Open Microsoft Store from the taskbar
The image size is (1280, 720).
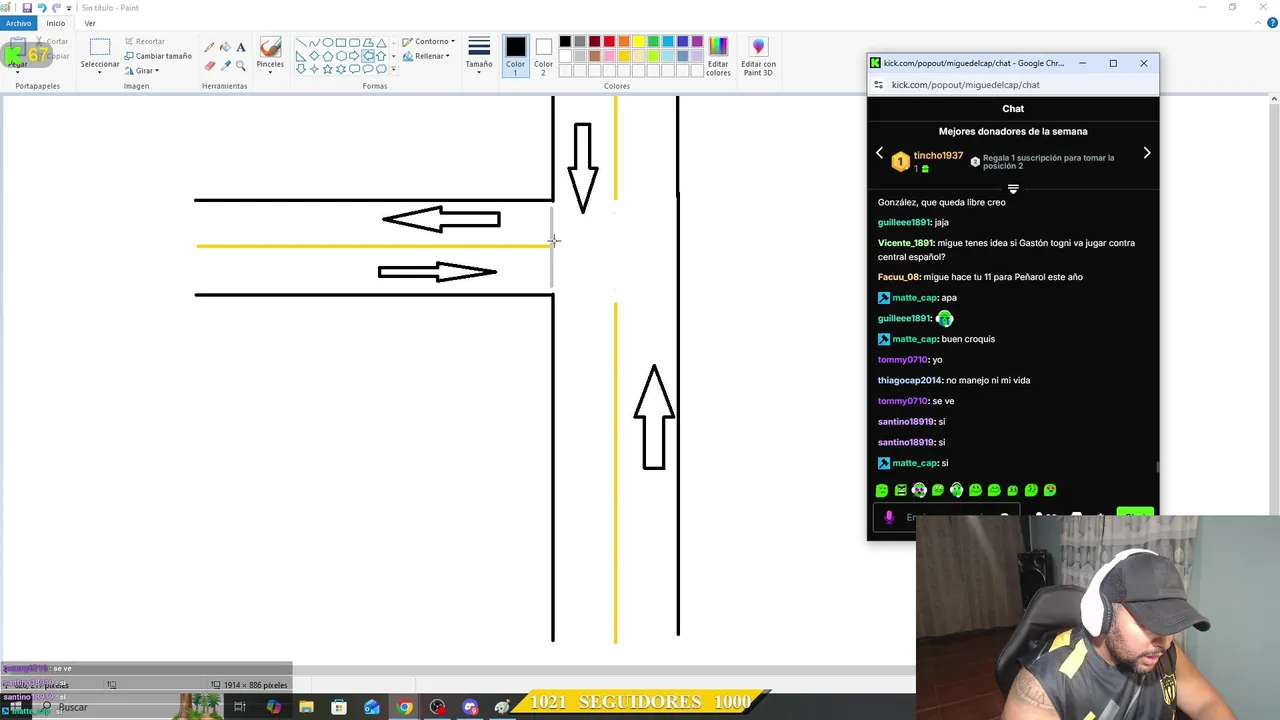click(339, 707)
